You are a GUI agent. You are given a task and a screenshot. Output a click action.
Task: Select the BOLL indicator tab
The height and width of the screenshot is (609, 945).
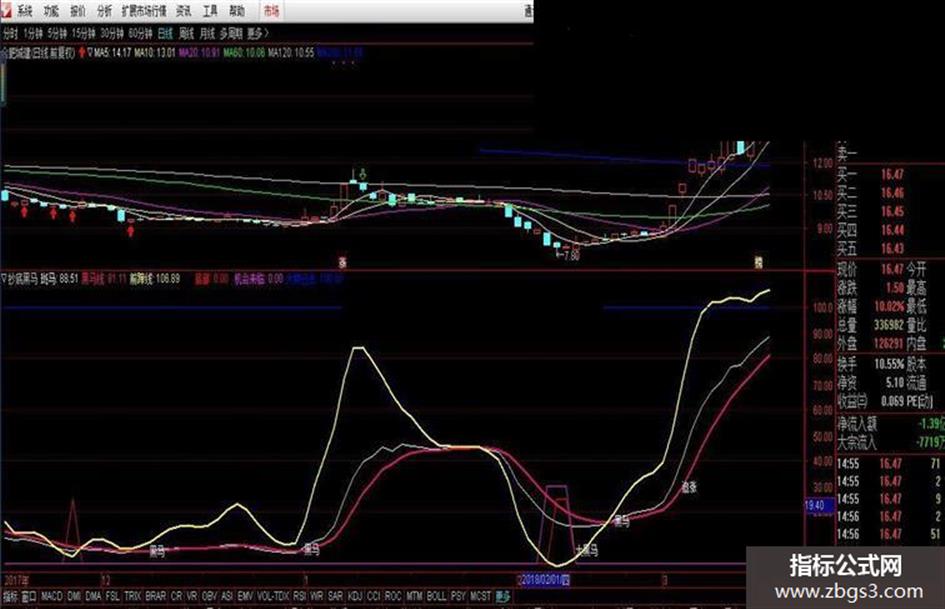(x=436, y=596)
